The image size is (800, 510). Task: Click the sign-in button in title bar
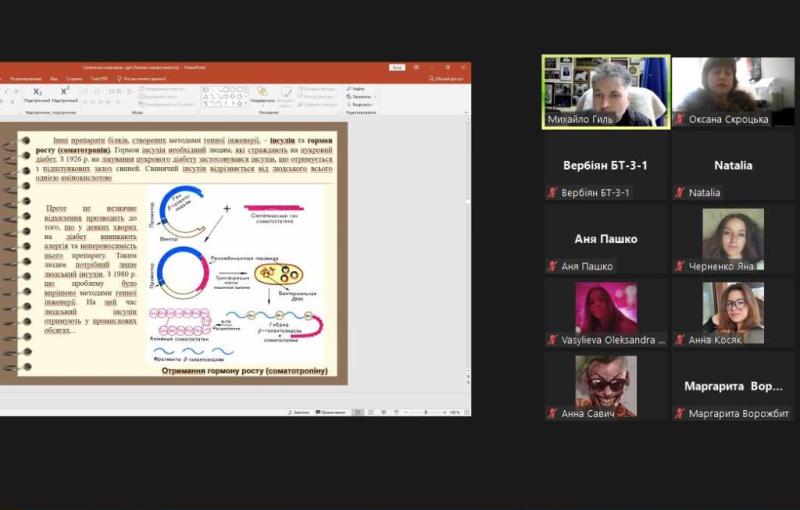(397, 67)
